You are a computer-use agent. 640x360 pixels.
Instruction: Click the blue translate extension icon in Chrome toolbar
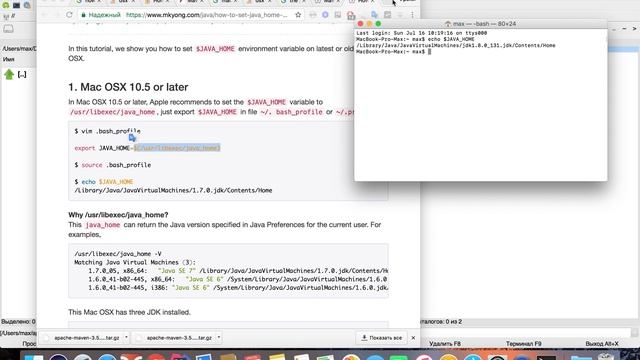(374, 15)
